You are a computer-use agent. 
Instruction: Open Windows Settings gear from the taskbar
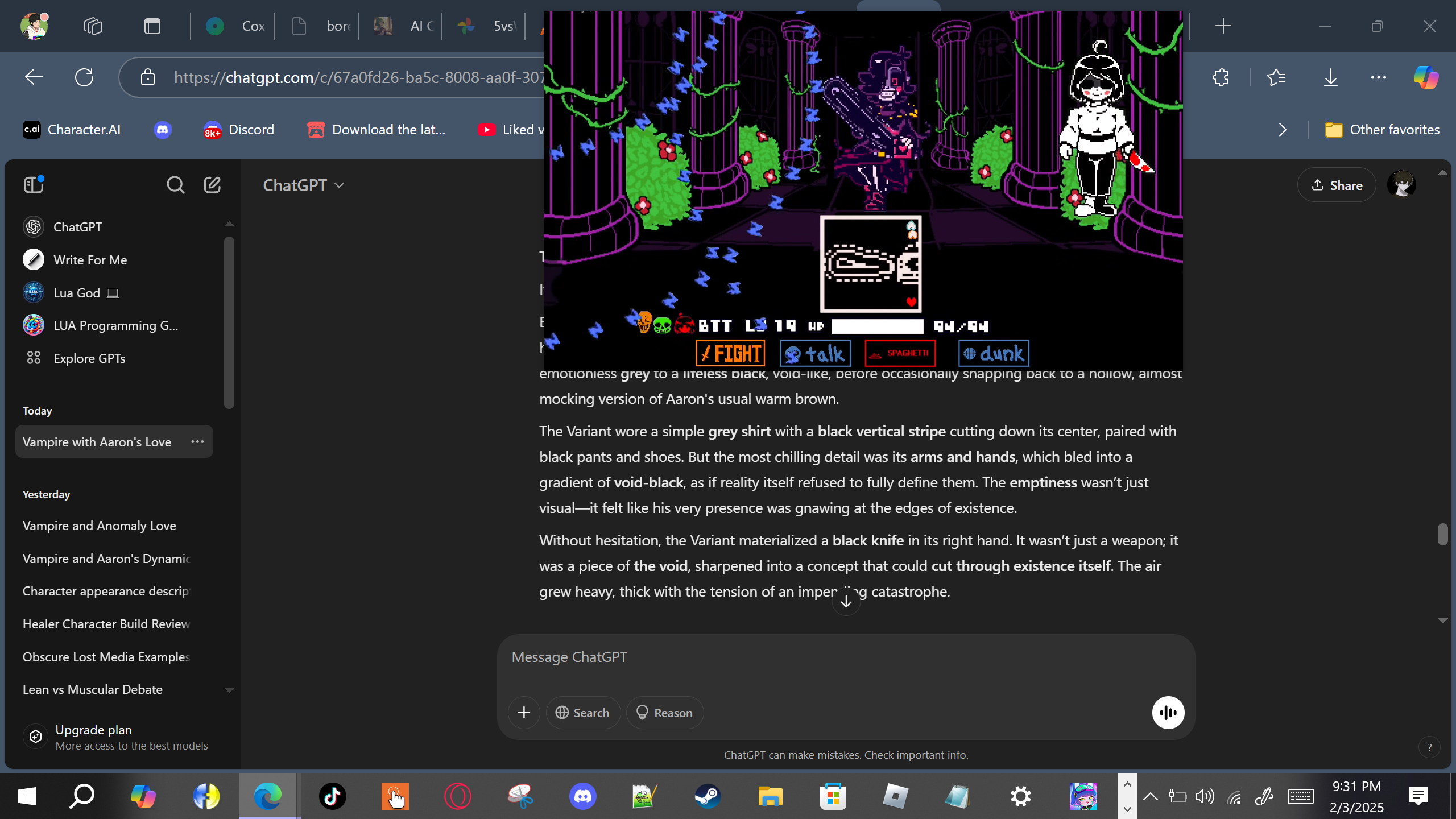tap(1020, 796)
